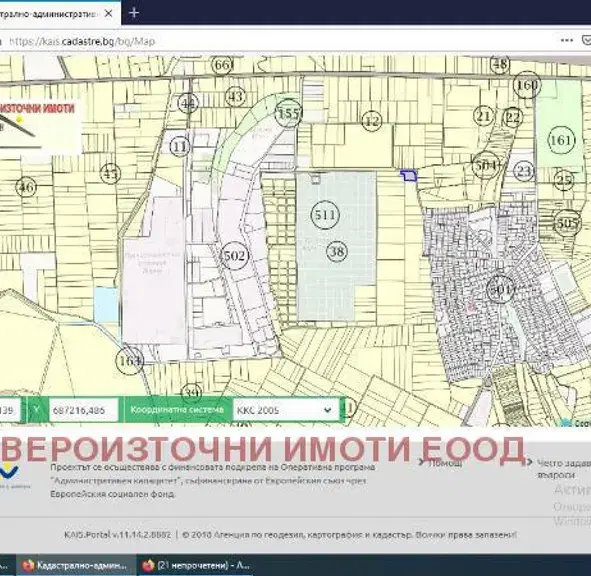Click map zone label 22
The width and height of the screenshot is (591, 576).
[513, 117]
